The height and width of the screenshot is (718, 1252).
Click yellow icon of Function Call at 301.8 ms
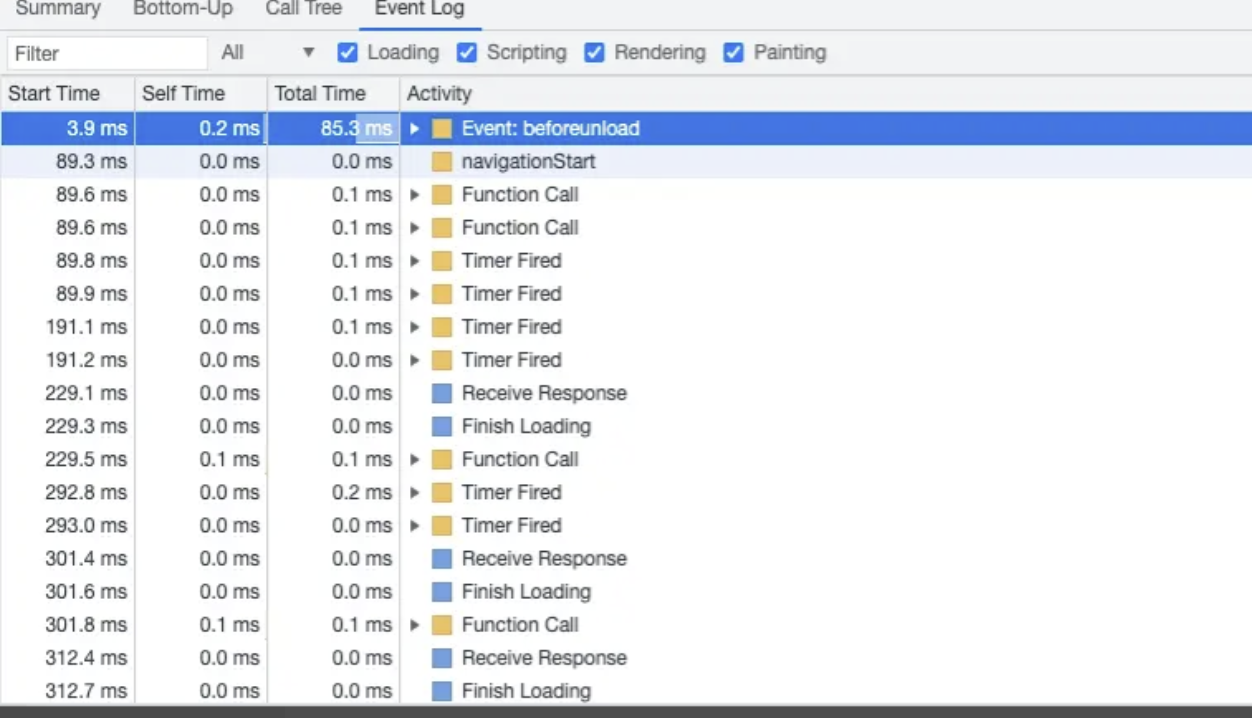tap(442, 625)
